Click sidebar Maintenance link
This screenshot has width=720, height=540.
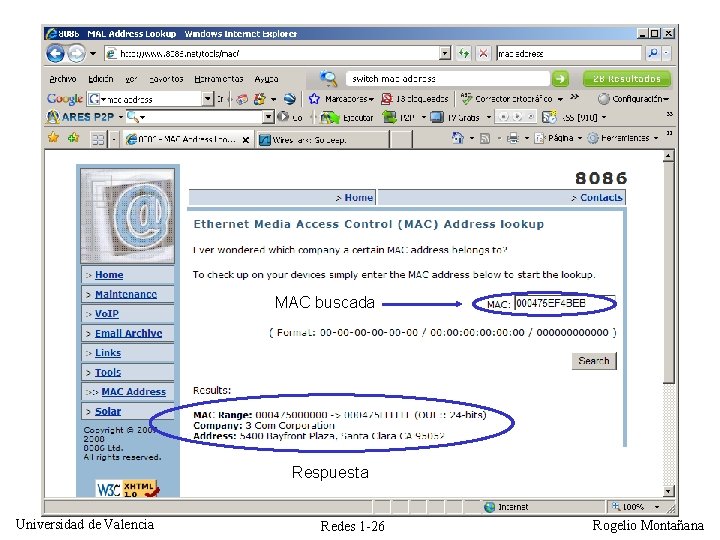(x=126, y=294)
